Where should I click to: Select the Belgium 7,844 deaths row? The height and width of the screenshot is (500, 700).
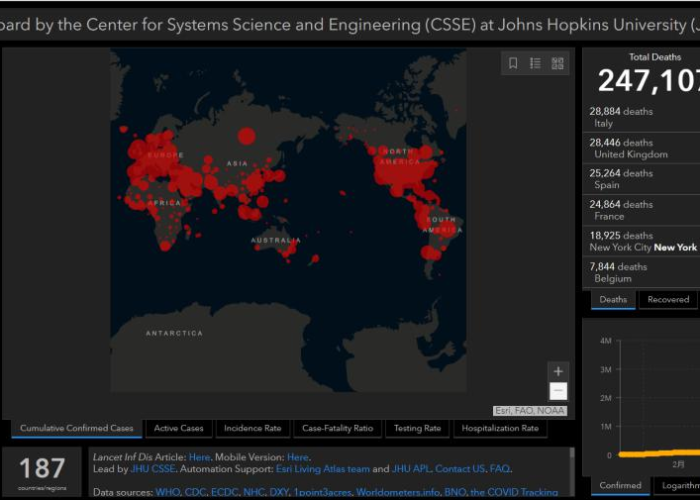(641, 272)
